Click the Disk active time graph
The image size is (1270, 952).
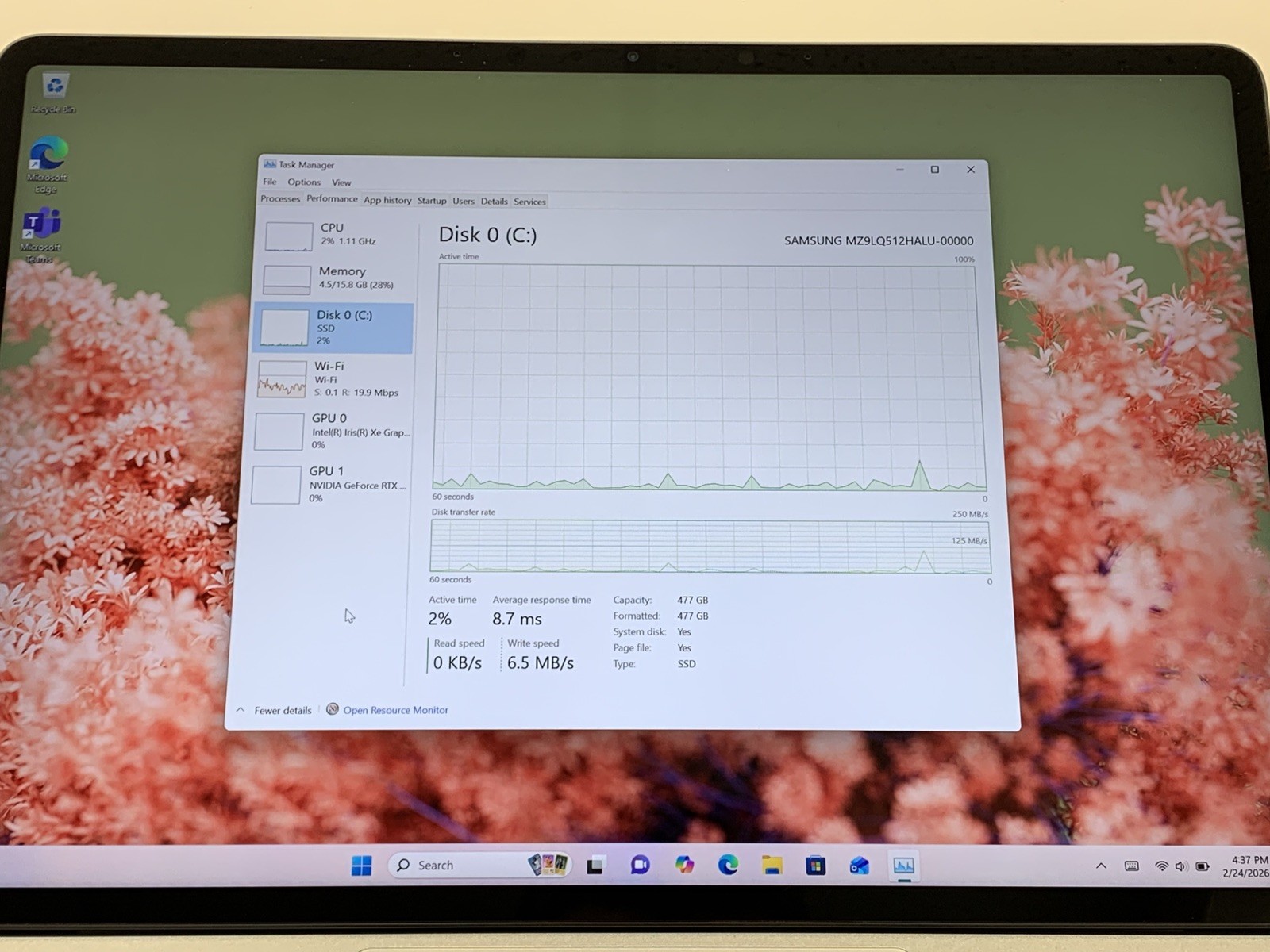coord(709,378)
